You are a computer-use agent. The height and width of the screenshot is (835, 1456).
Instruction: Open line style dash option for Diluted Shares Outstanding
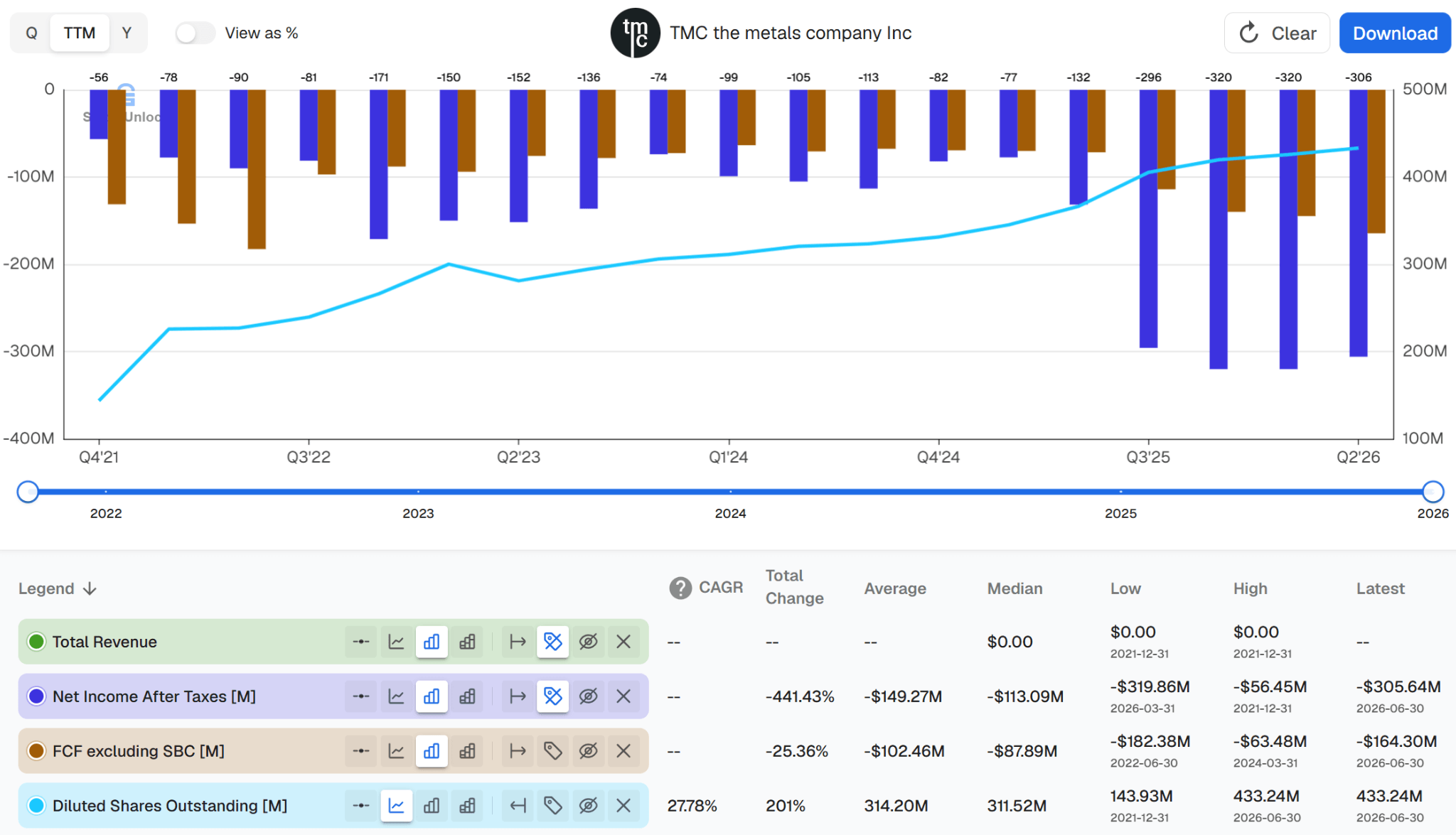click(361, 806)
